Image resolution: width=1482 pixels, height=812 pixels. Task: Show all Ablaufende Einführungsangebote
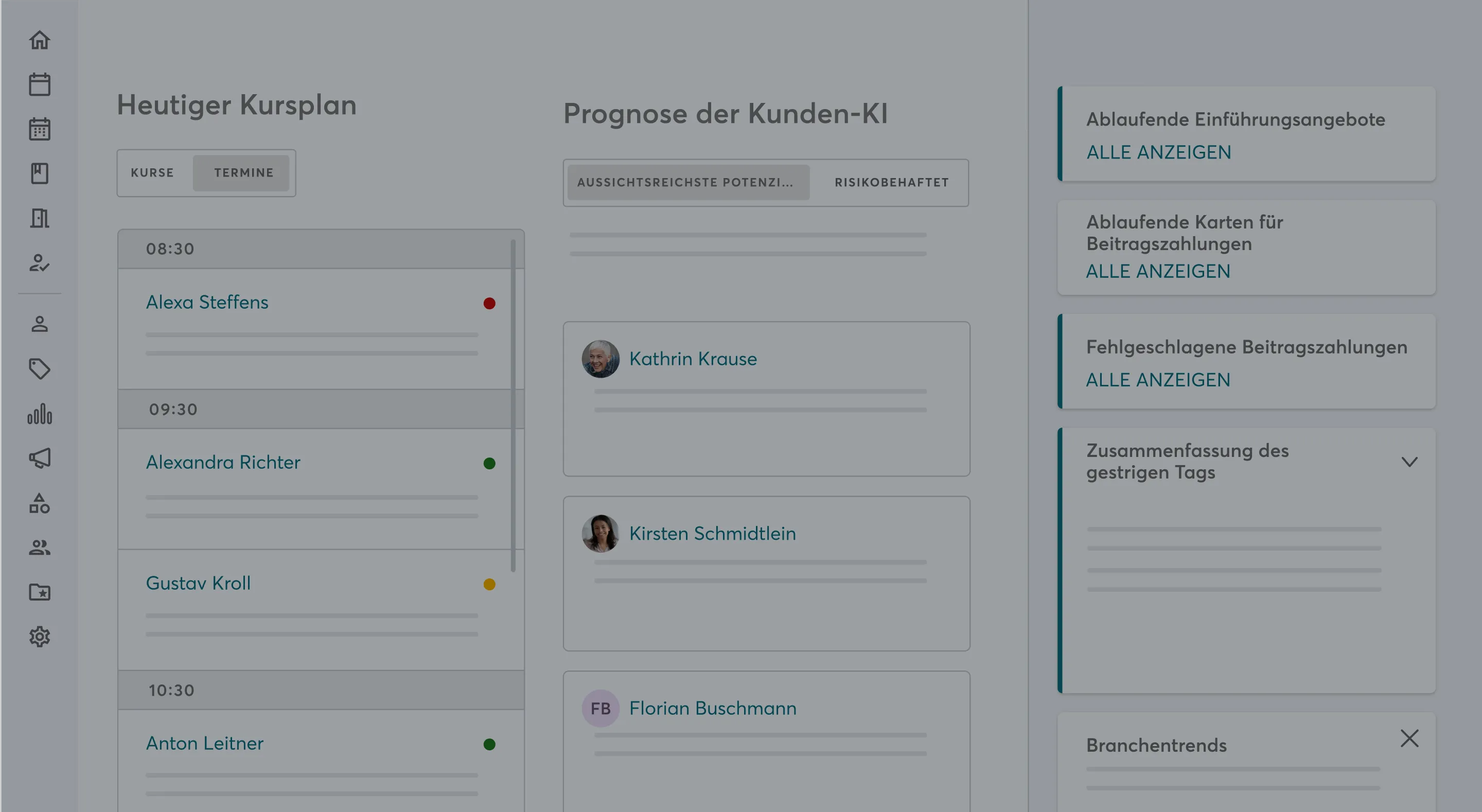click(1158, 152)
